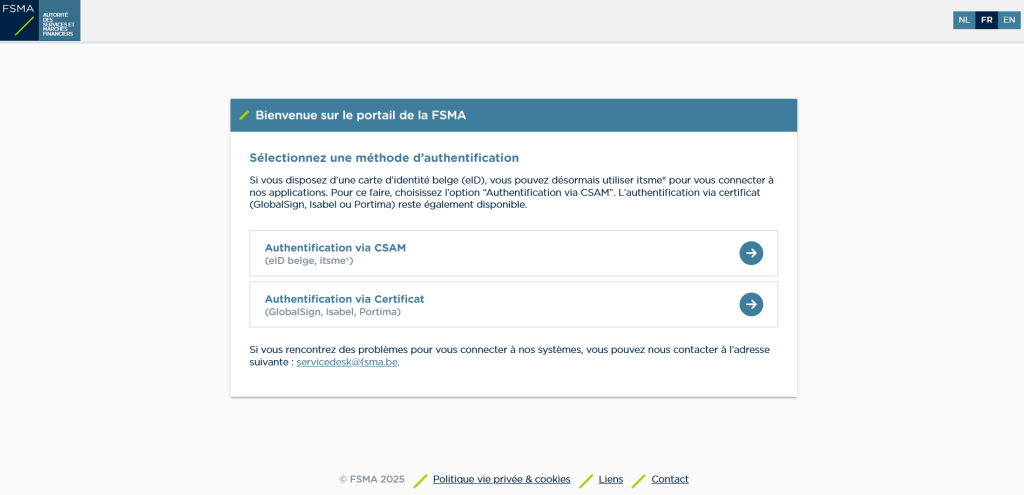Viewport: 1024px width, 495px height.
Task: Click the eID belge, itsme subtitle
Action: [x=309, y=261]
